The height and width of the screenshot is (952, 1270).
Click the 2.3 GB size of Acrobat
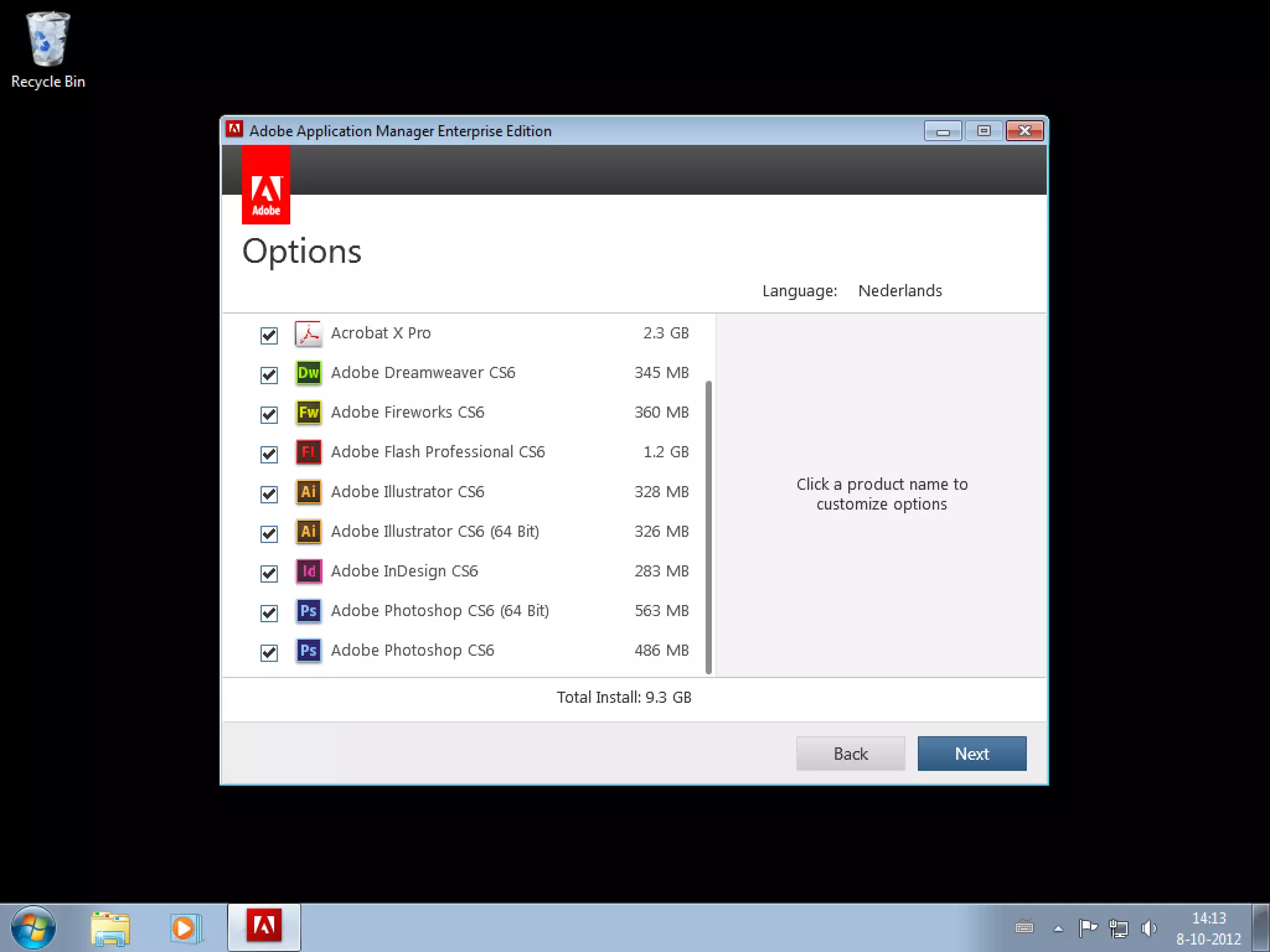(666, 333)
